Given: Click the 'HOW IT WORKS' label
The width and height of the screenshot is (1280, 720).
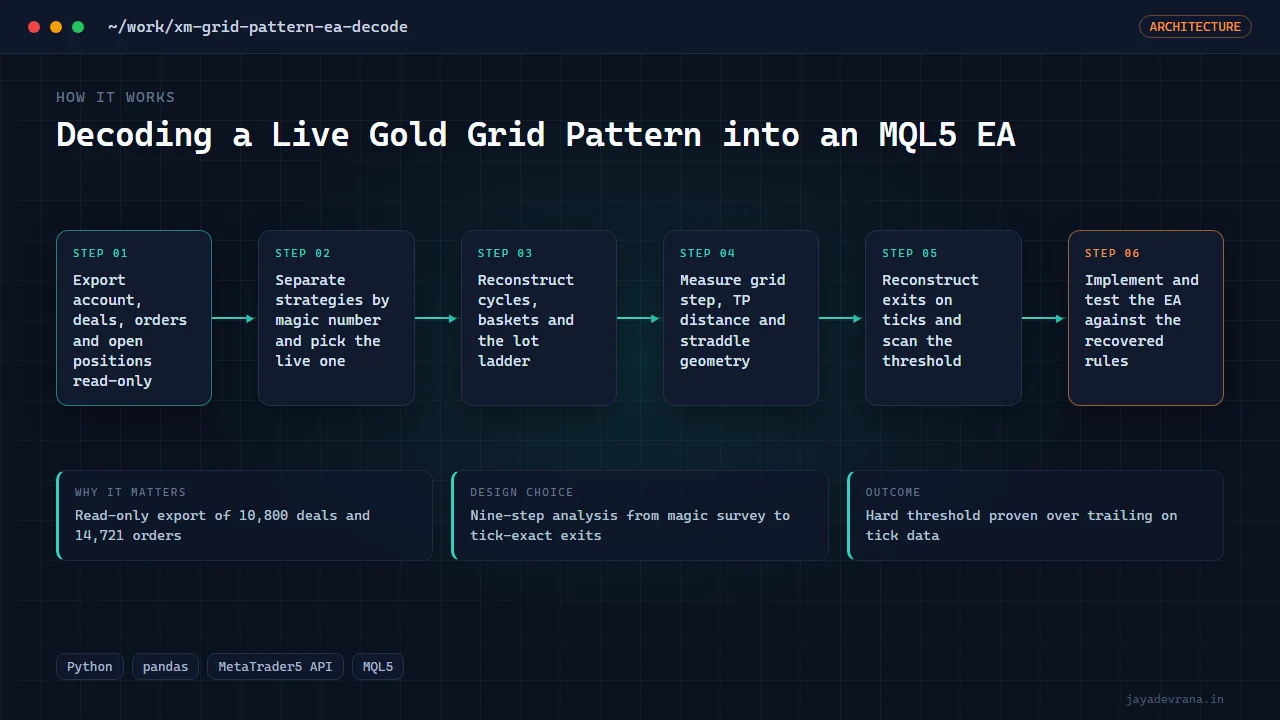Looking at the screenshot, I should click(x=115, y=97).
